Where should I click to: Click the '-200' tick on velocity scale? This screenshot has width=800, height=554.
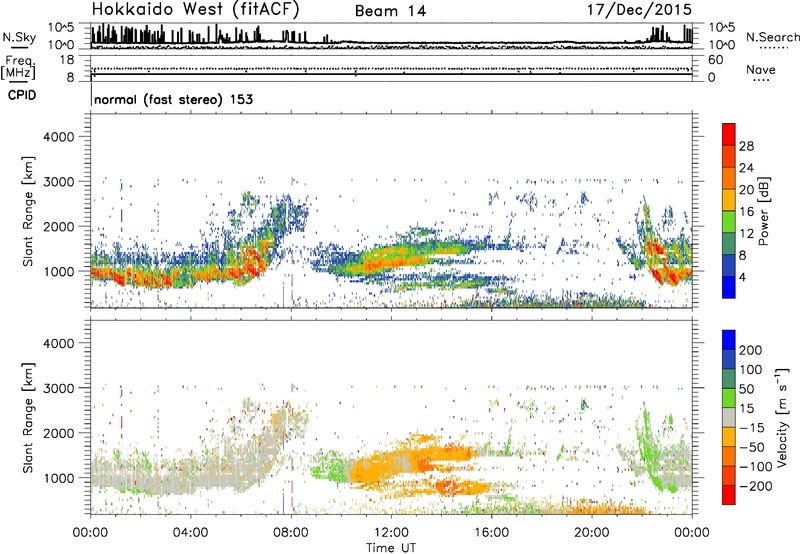755,486
